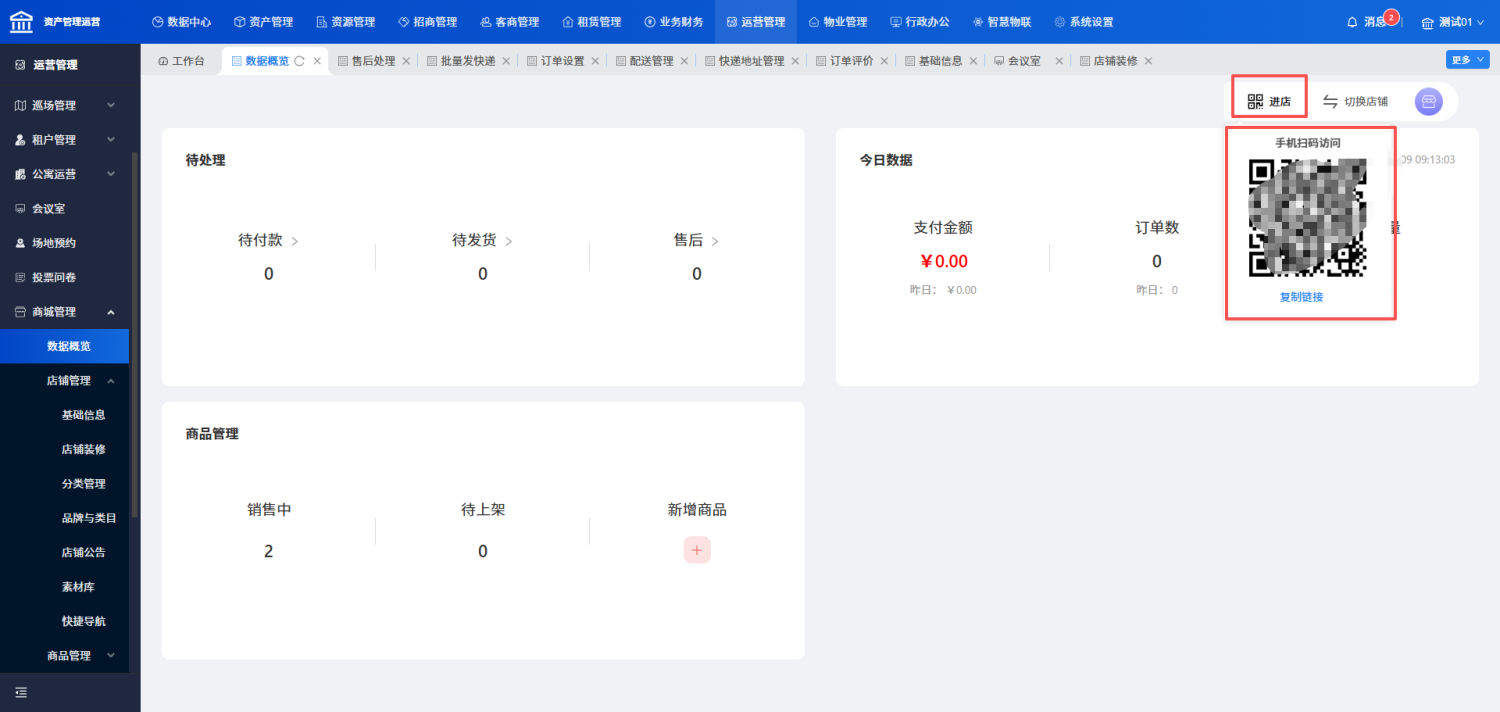Viewport: 1500px width, 712px height.
Task: Click the 销售中 count 2
Action: (x=268, y=551)
